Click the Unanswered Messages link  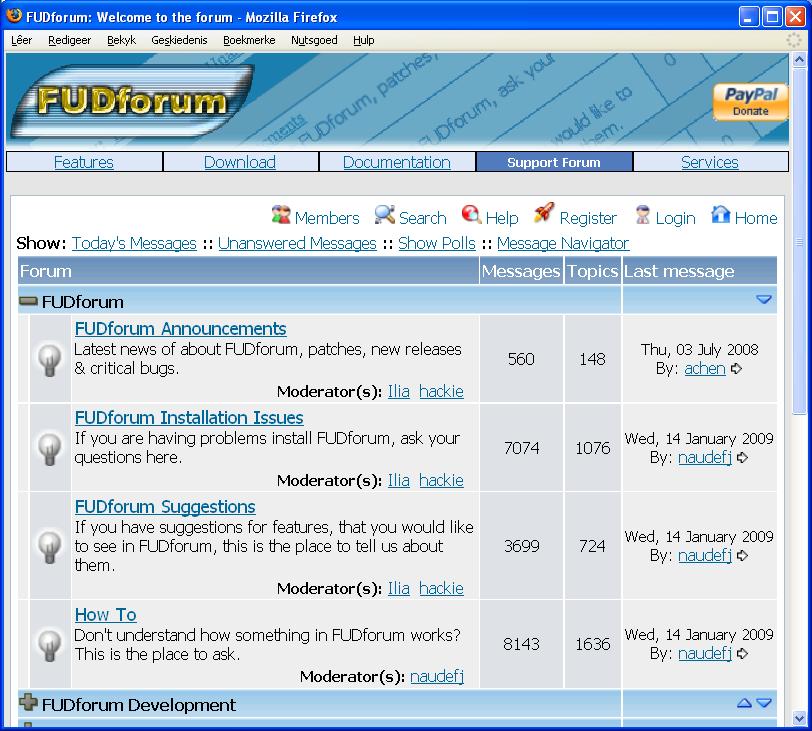(x=297, y=243)
